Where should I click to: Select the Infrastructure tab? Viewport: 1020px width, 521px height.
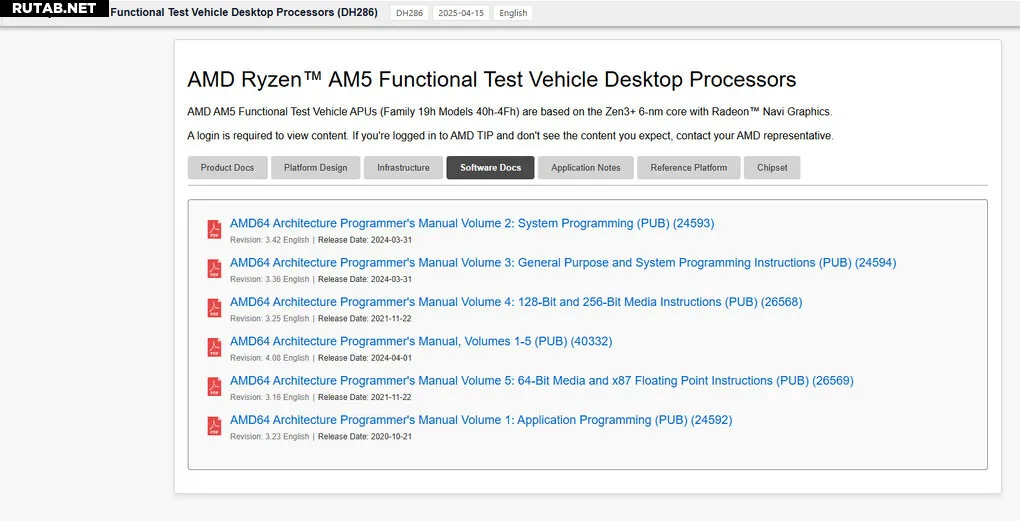[x=403, y=167]
